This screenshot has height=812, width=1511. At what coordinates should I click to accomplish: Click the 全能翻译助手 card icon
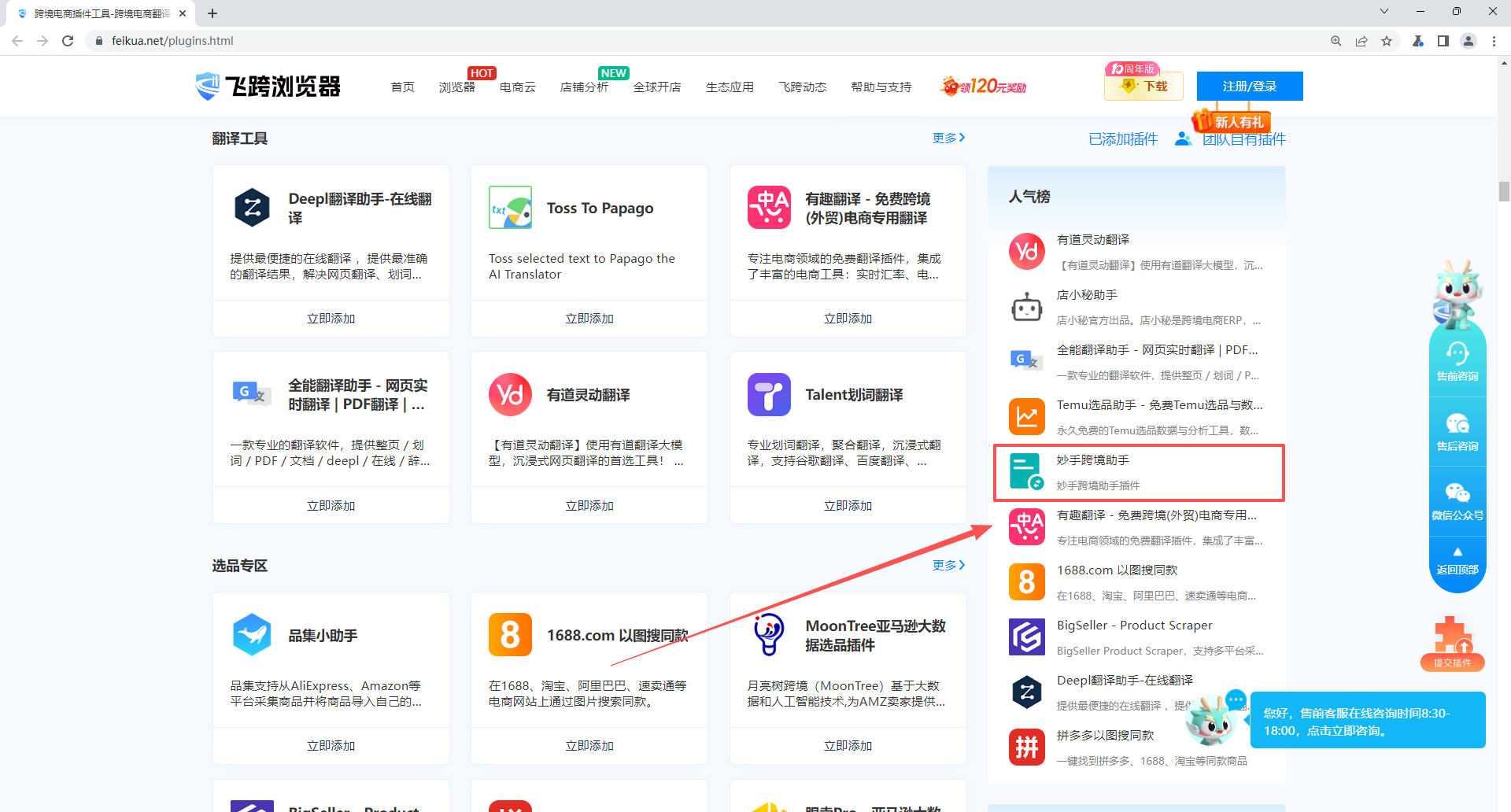(x=252, y=393)
